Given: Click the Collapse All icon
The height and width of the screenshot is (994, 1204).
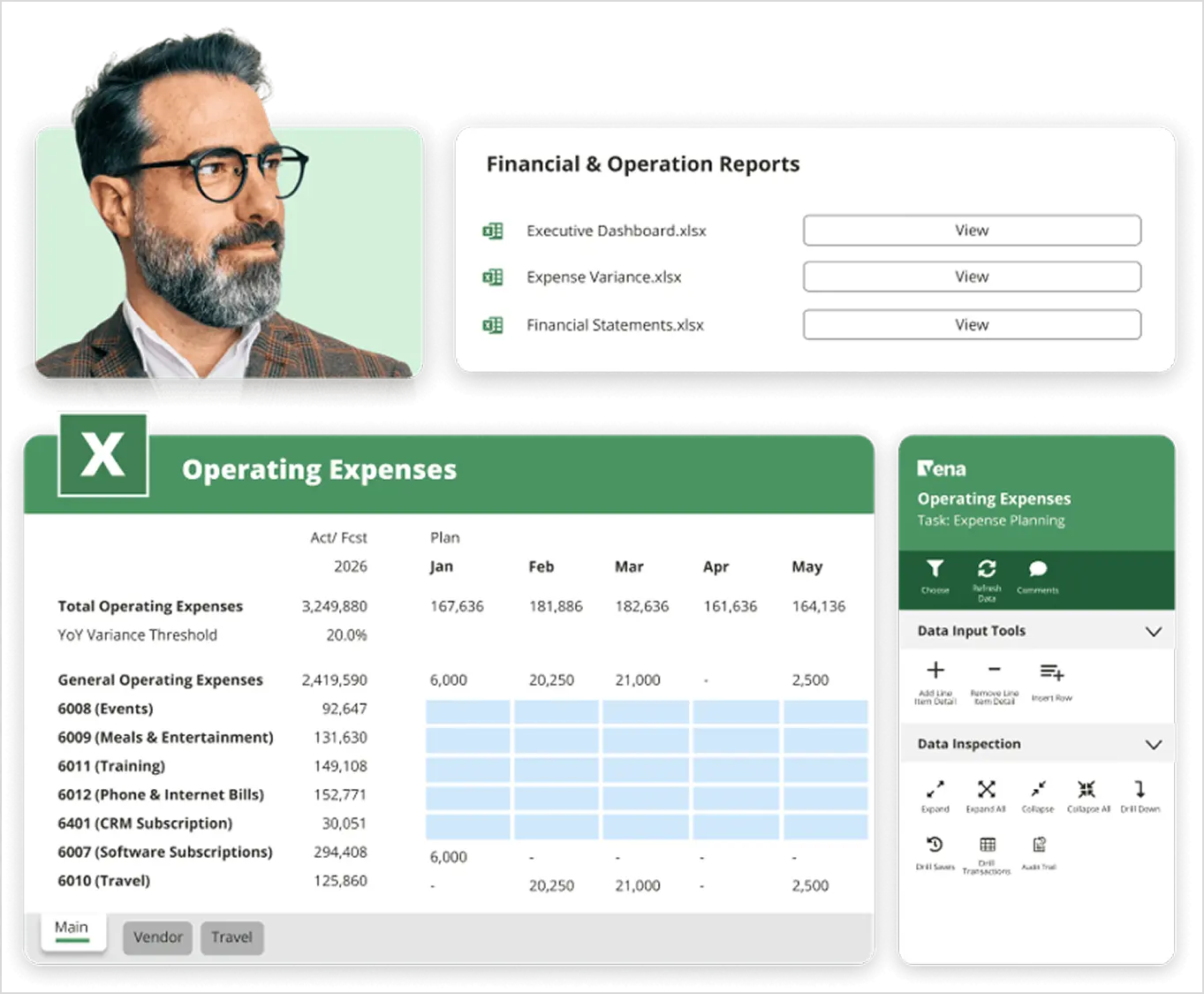Looking at the screenshot, I should [x=1087, y=788].
